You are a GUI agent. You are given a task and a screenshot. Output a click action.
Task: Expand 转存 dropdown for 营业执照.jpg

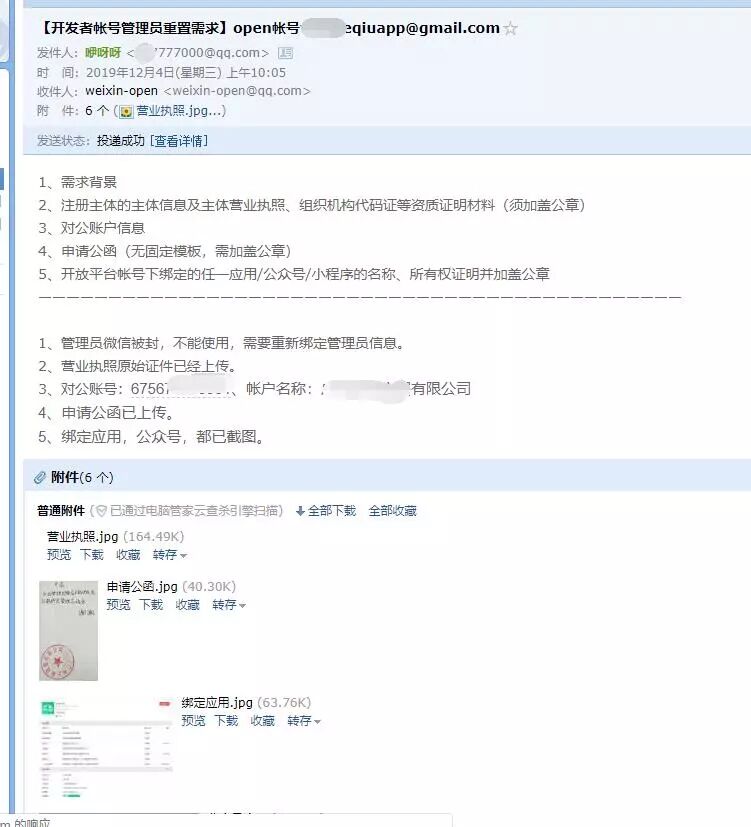[x=170, y=555]
